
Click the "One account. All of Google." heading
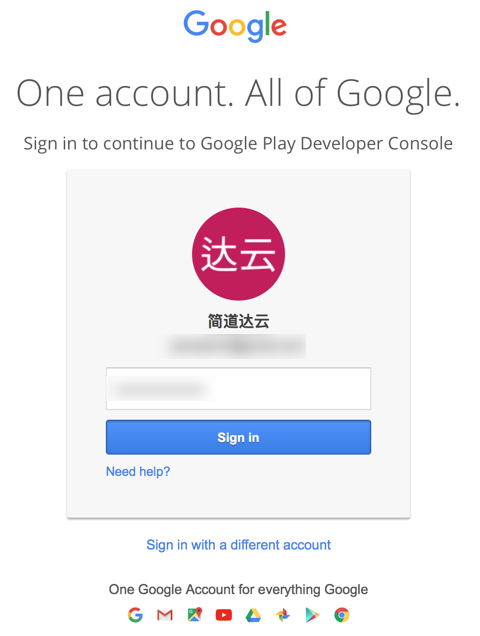(x=239, y=94)
